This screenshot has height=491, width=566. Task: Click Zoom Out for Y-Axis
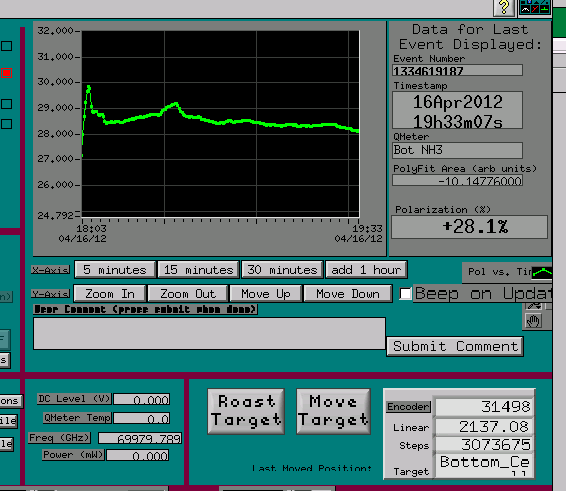(188, 294)
